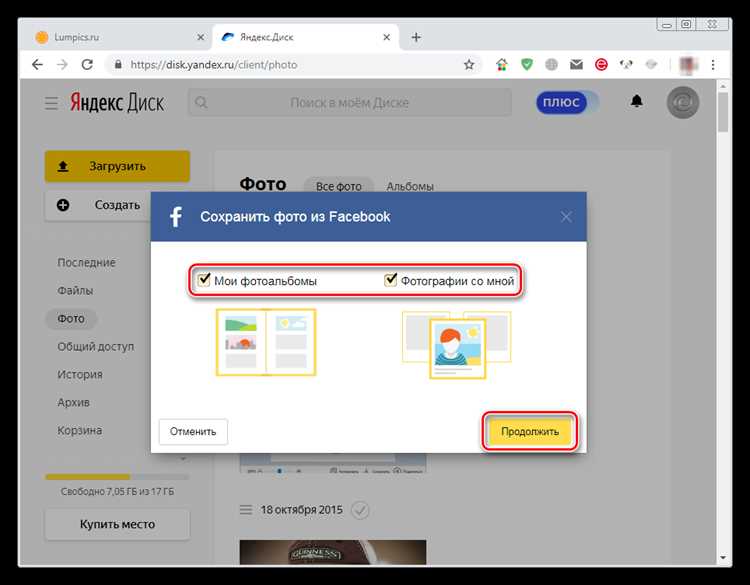Viewport: 750px width, 585px height.
Task: Open the hamburger menu near Яндекс Диск
Action: coord(51,103)
